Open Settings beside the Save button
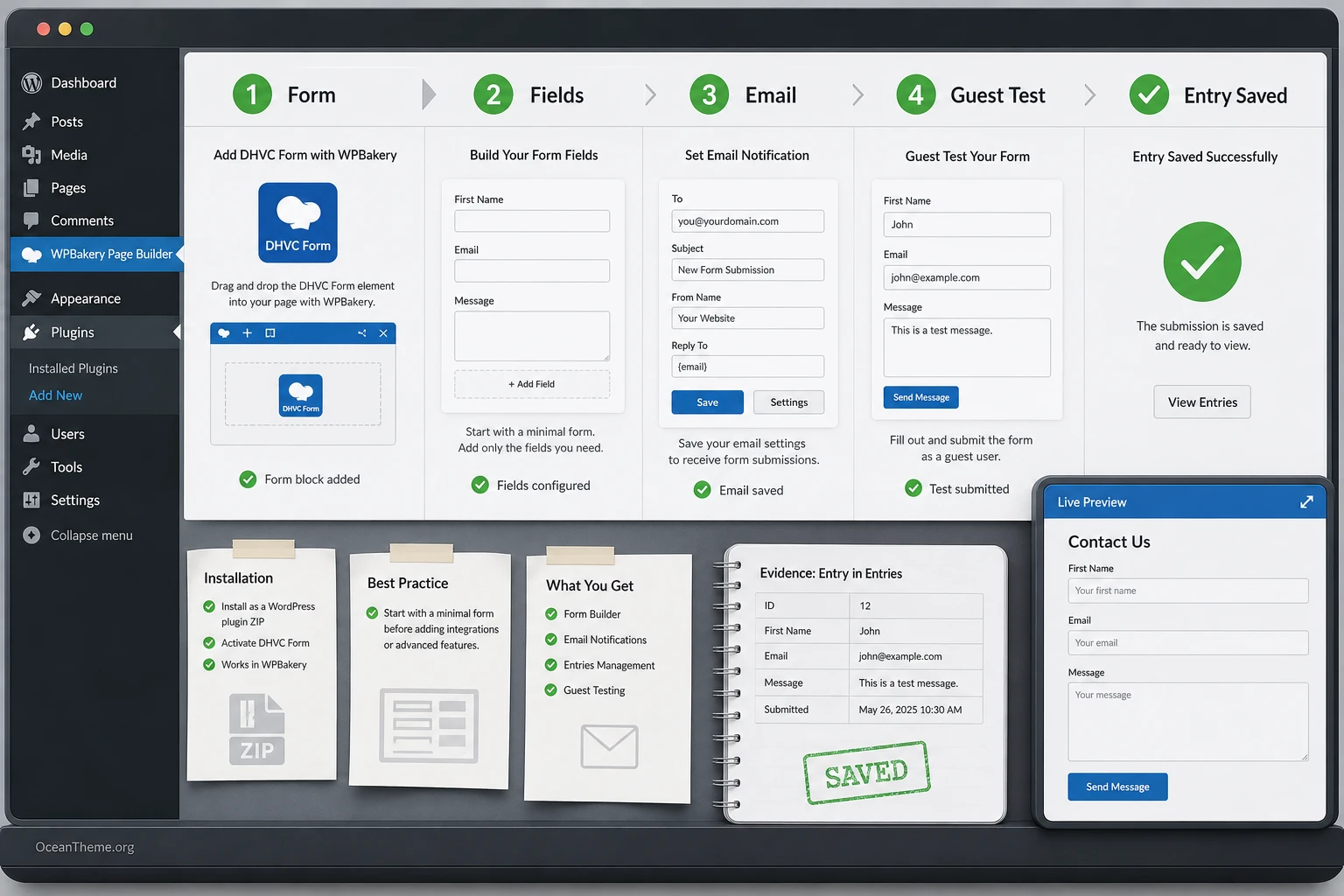This screenshot has height=896, width=1344. [789, 402]
